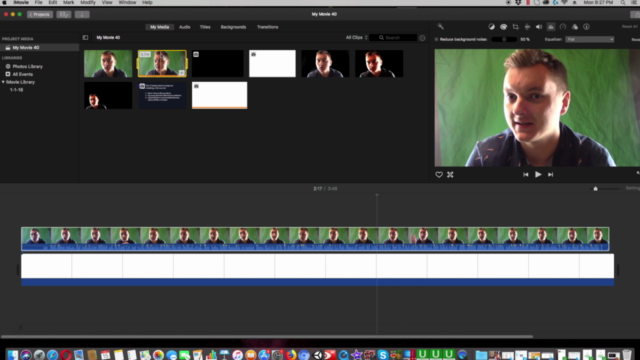640x360 pixels.
Task: Open the Modify menu
Action: click(x=88, y=2)
